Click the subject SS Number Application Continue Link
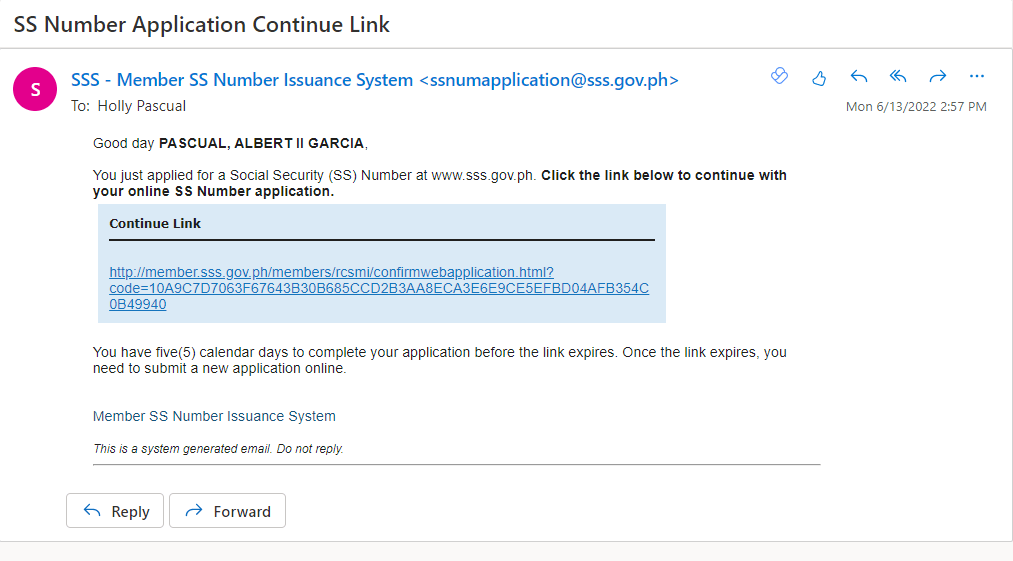Viewport: 1013px width, 561px height. coord(202,25)
